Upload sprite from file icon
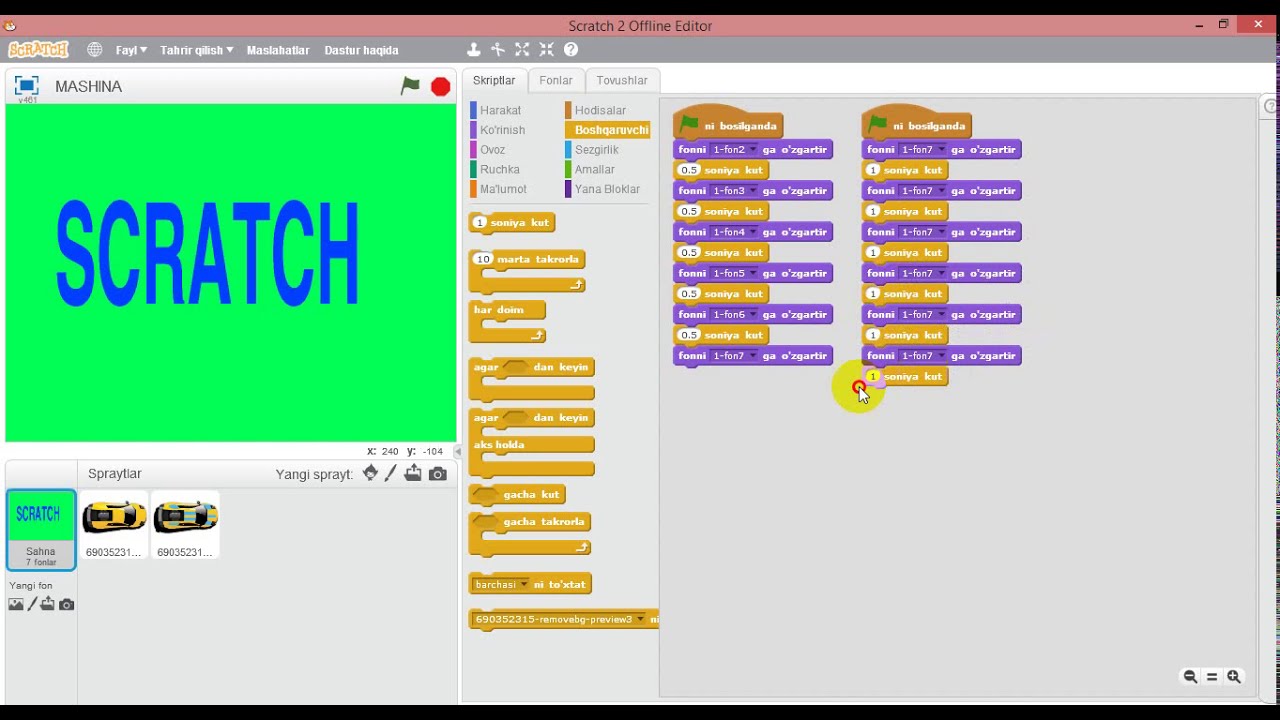 pos(413,473)
